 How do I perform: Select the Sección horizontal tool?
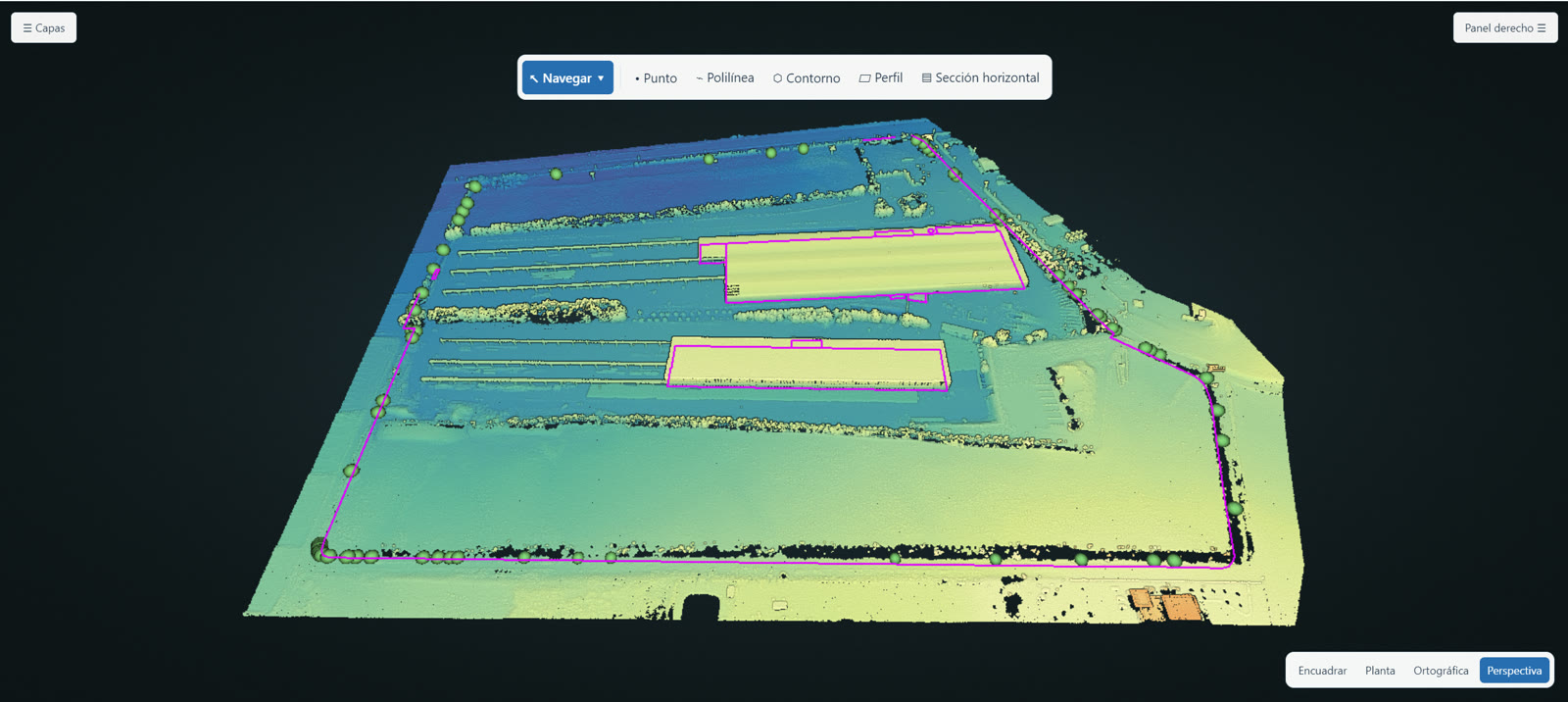(980, 77)
